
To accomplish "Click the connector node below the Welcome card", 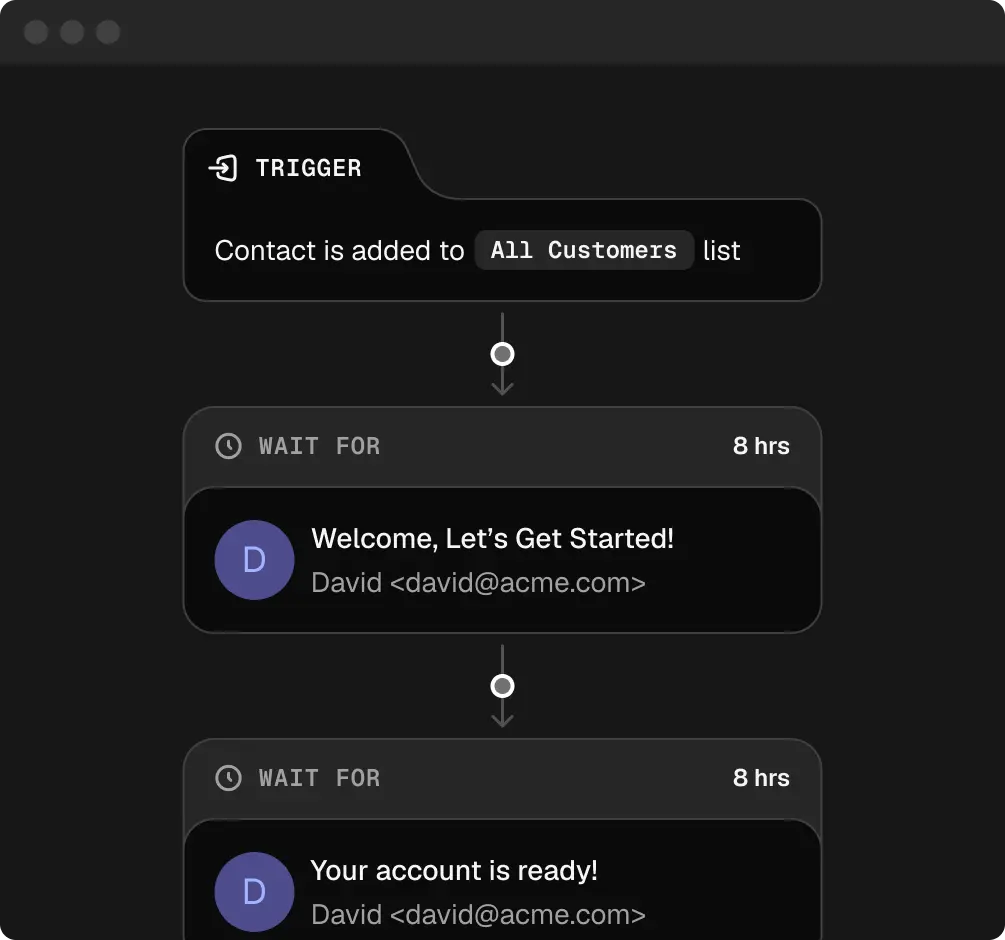I will pyautogui.click(x=503, y=686).
